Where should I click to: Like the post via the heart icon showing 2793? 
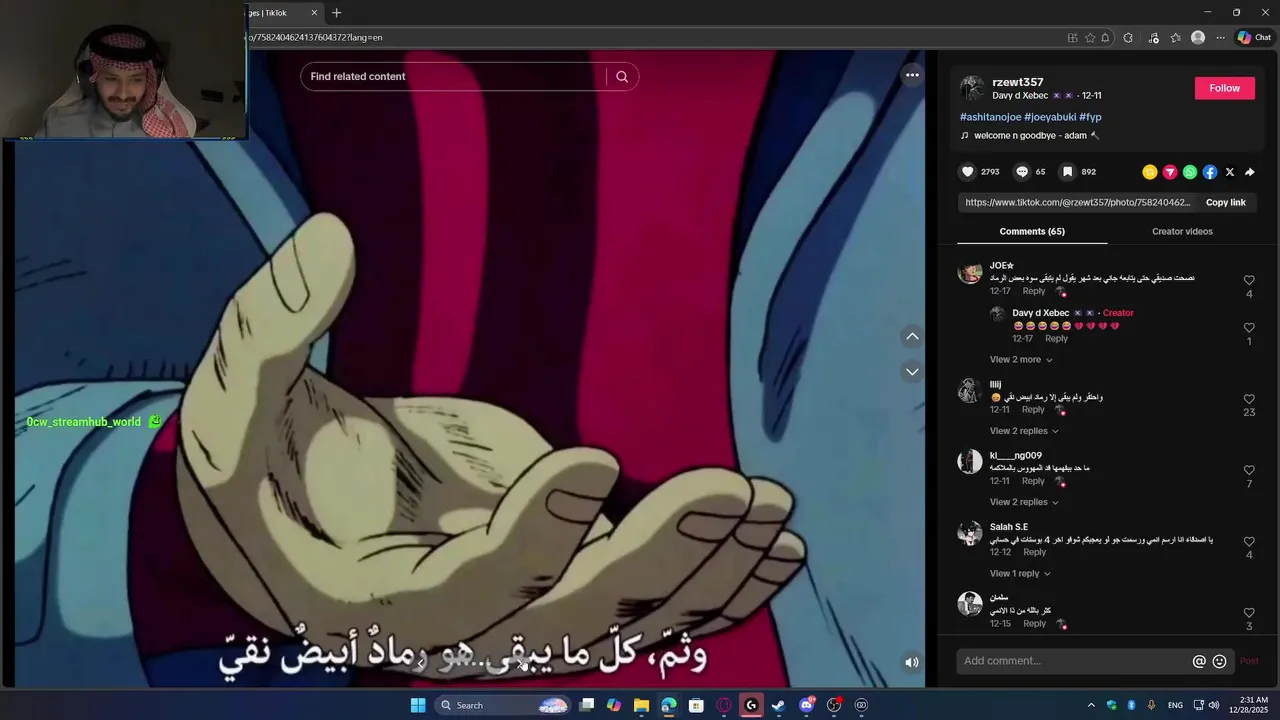[967, 172]
